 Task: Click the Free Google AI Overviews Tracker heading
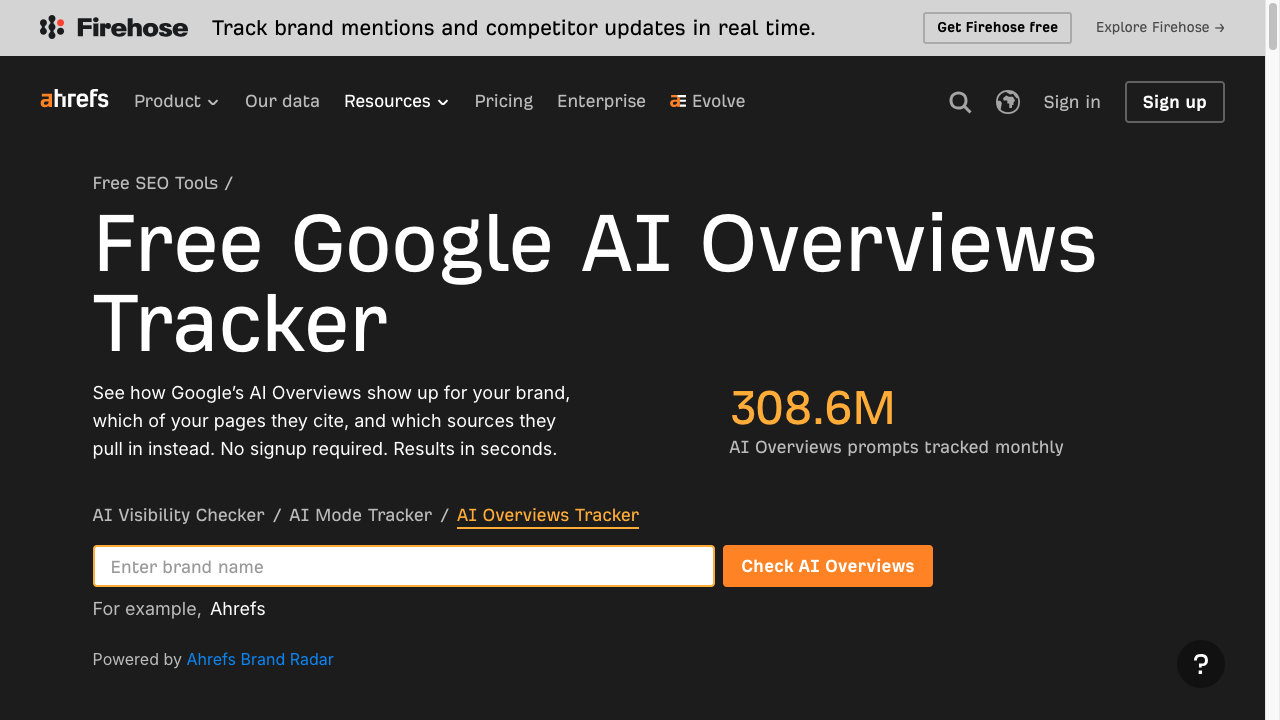click(x=595, y=284)
